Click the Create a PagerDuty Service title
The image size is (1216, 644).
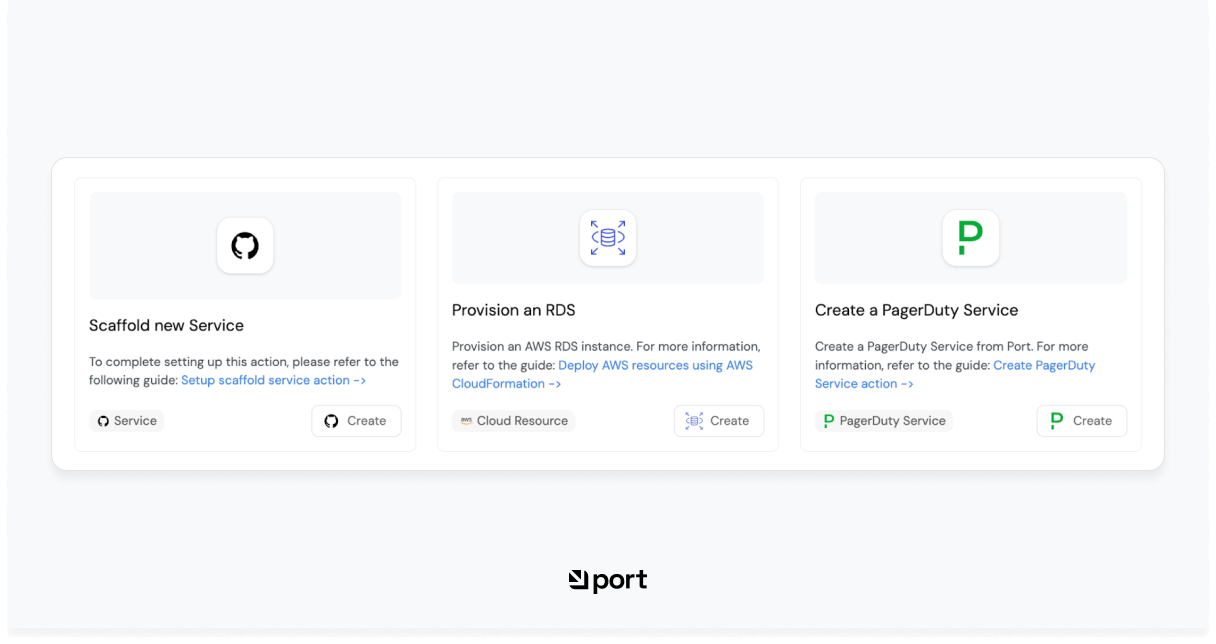tap(916, 310)
